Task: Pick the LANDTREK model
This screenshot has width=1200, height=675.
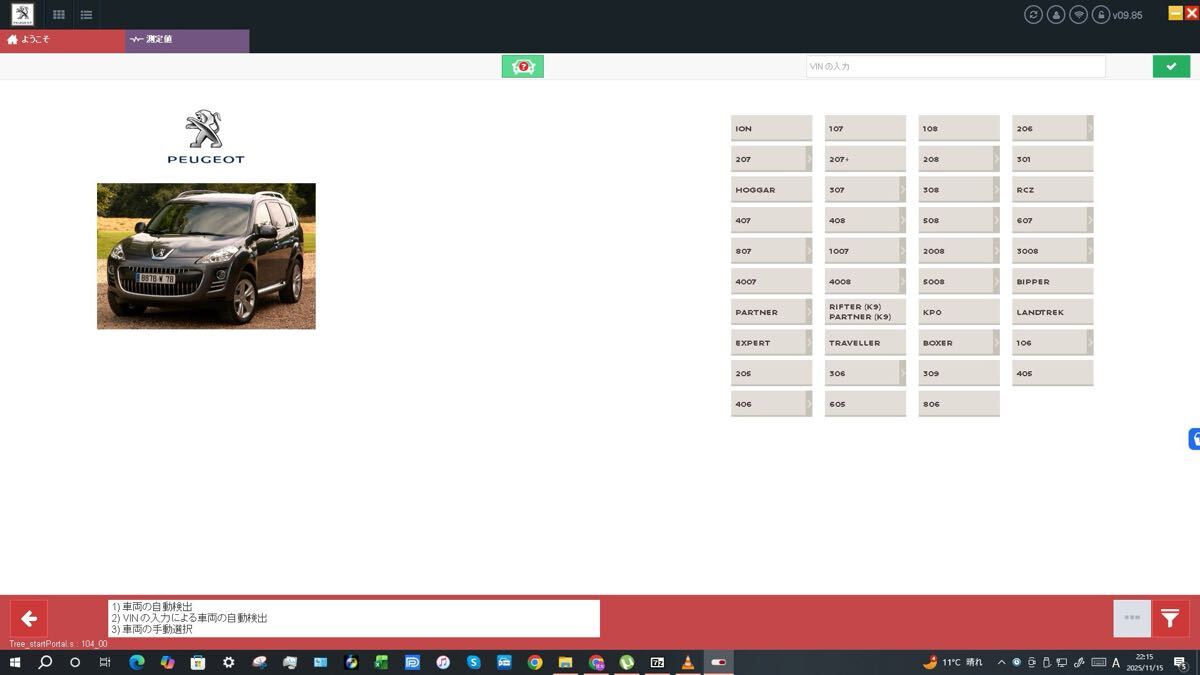Action: (x=1053, y=312)
